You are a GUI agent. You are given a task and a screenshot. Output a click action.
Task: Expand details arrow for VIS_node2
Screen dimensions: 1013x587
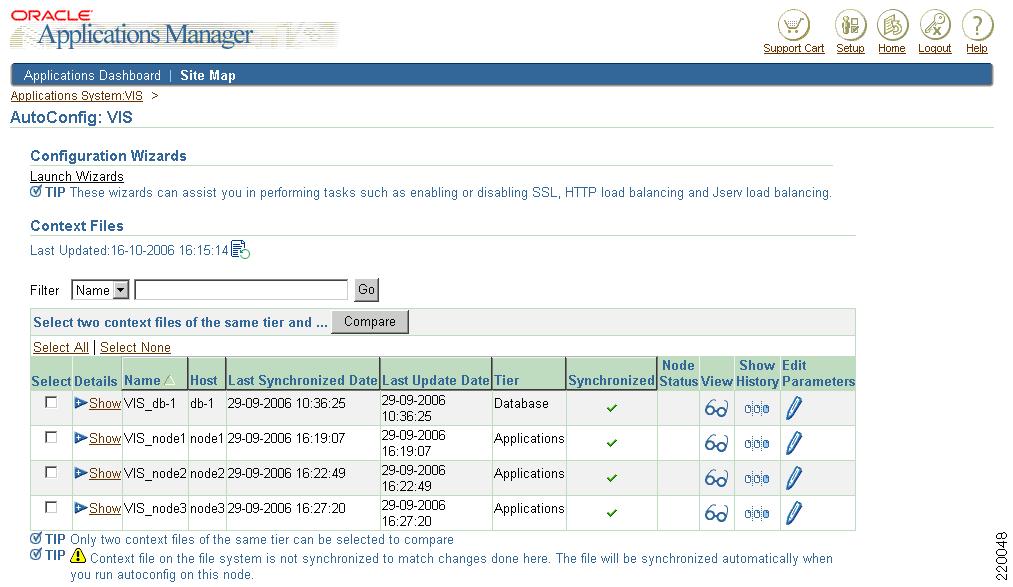(x=81, y=473)
